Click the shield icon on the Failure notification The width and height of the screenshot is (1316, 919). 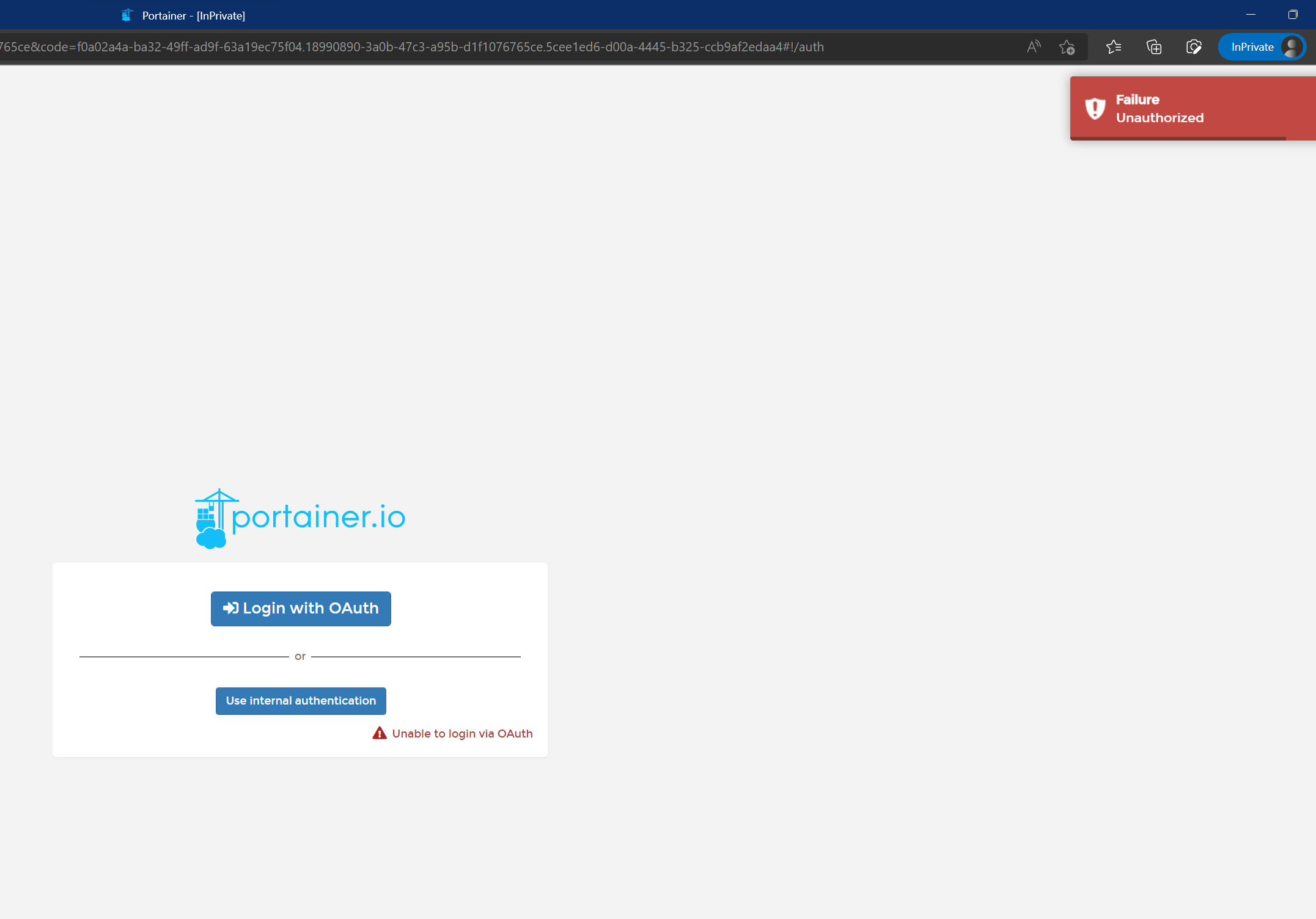(1095, 108)
